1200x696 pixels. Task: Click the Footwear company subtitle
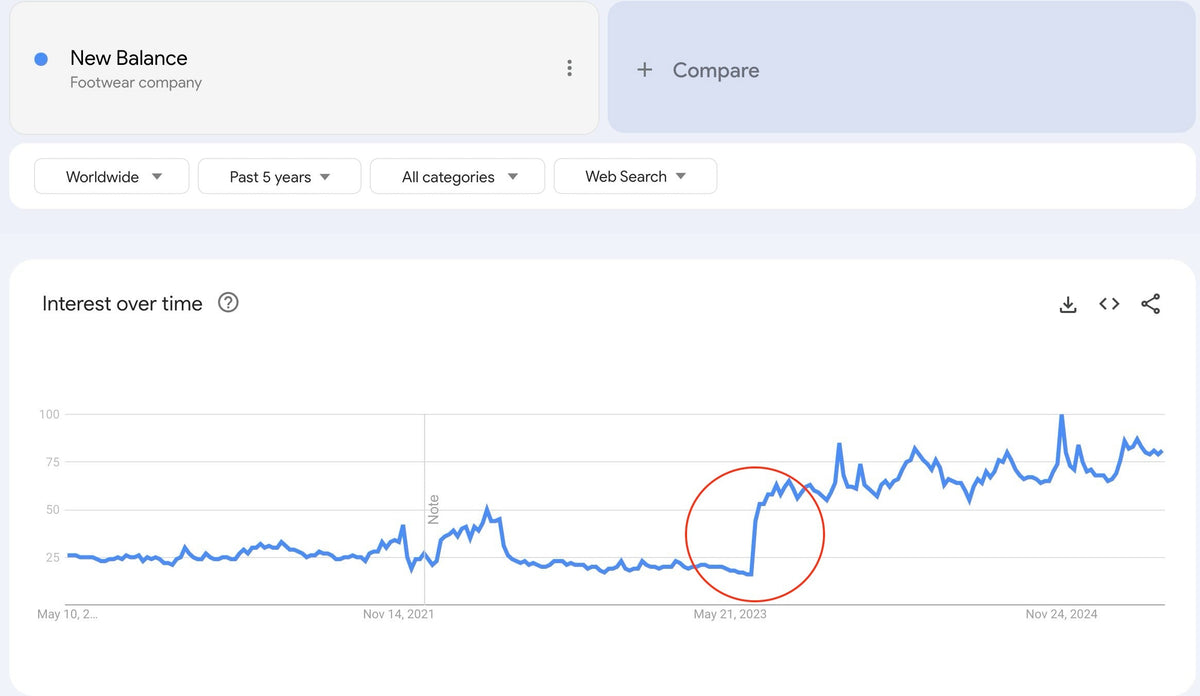point(136,83)
